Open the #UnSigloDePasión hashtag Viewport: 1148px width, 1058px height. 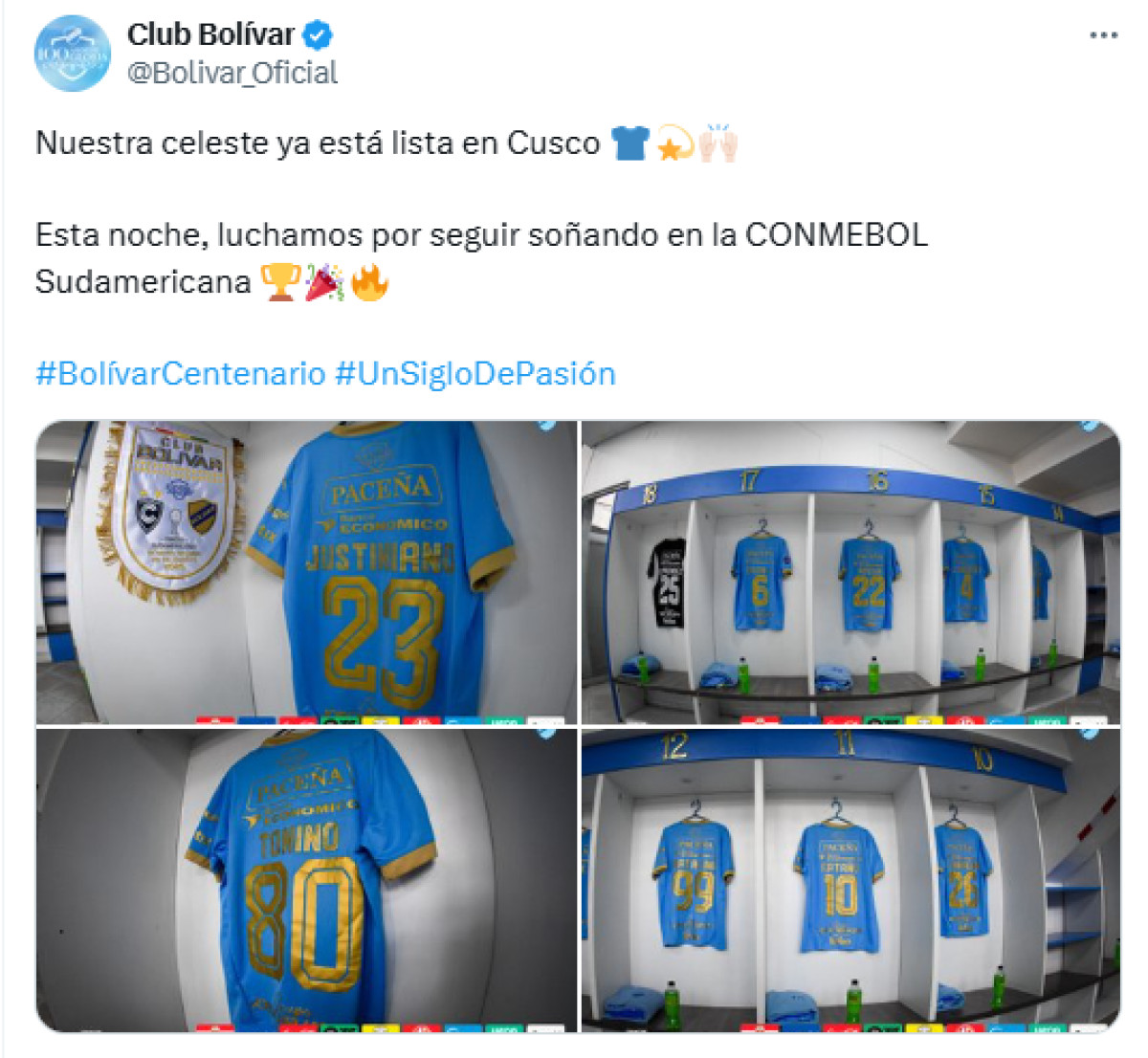pos(475,373)
